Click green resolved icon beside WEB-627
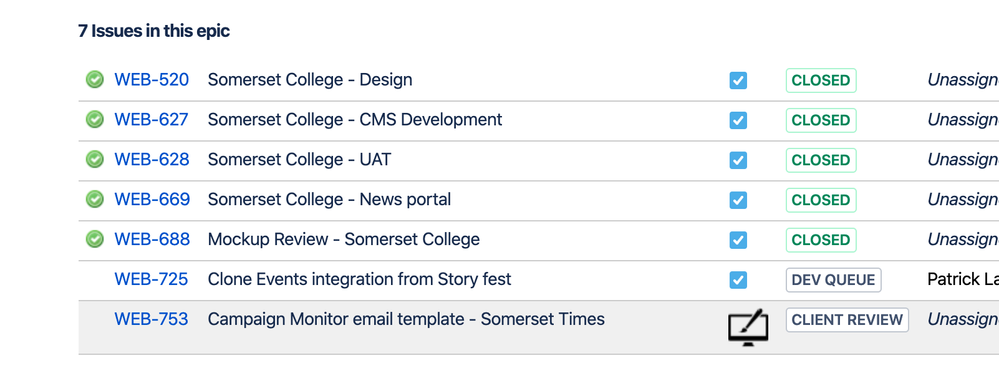 (94, 120)
